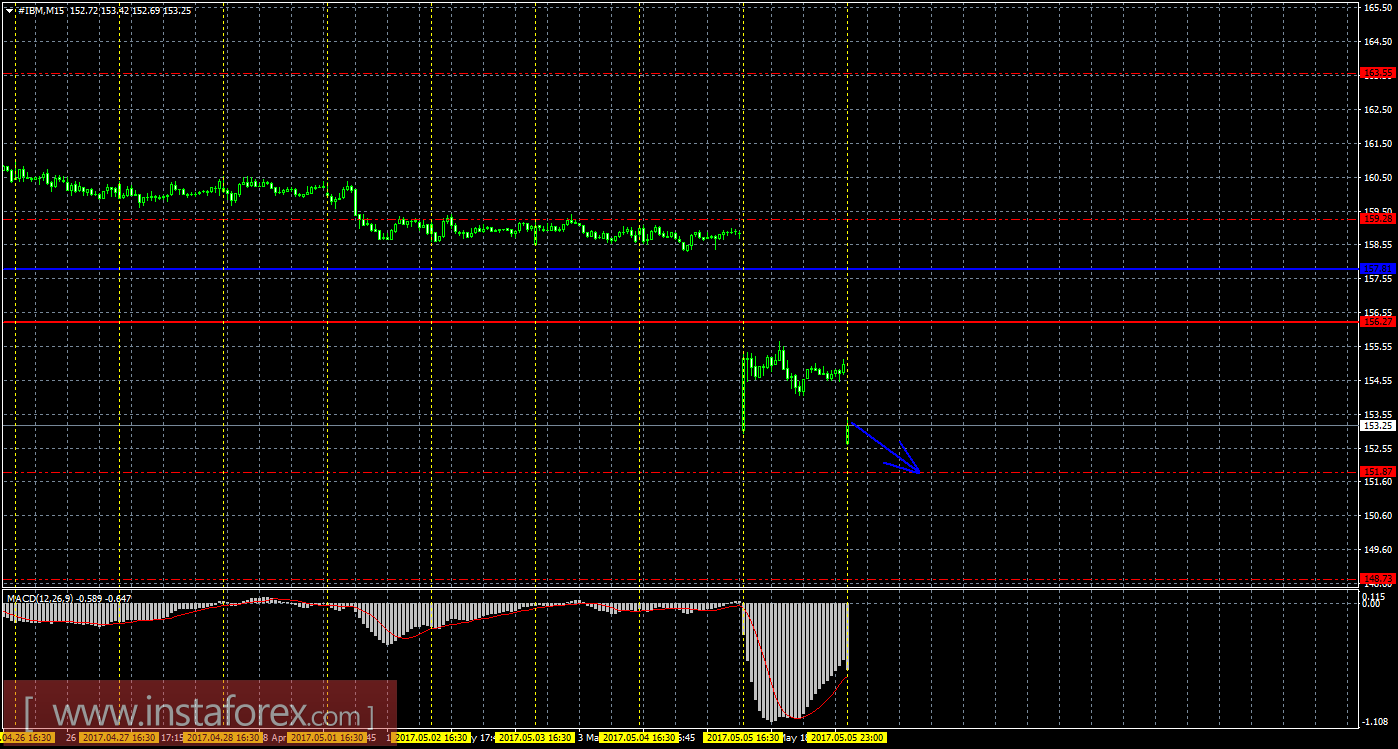This screenshot has width=1398, height=749.
Task: Click the 2017.05.05 23:00 date marker
Action: (847, 738)
